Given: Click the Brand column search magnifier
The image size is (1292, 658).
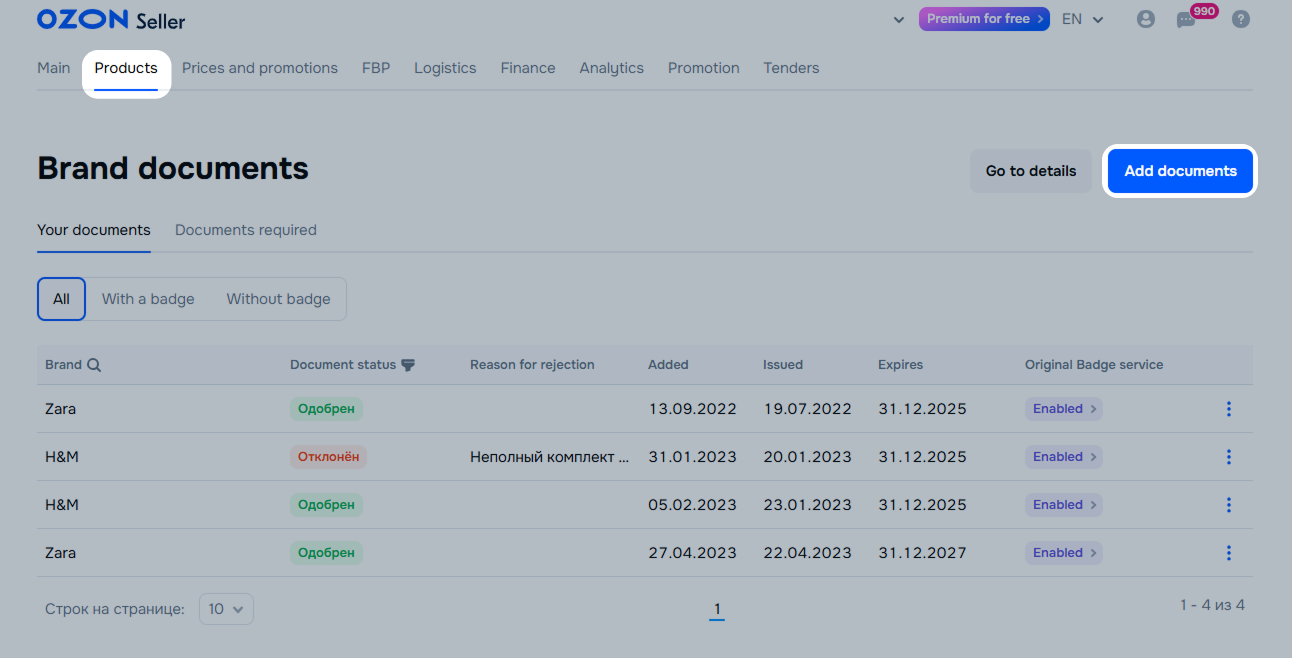Looking at the screenshot, I should coord(94,365).
